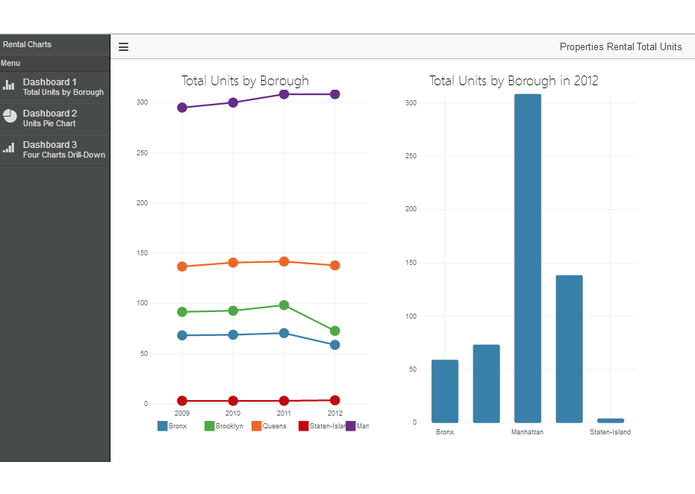695x494 pixels.
Task: Click the Brooklyn 2012 green point
Action: 335,331
